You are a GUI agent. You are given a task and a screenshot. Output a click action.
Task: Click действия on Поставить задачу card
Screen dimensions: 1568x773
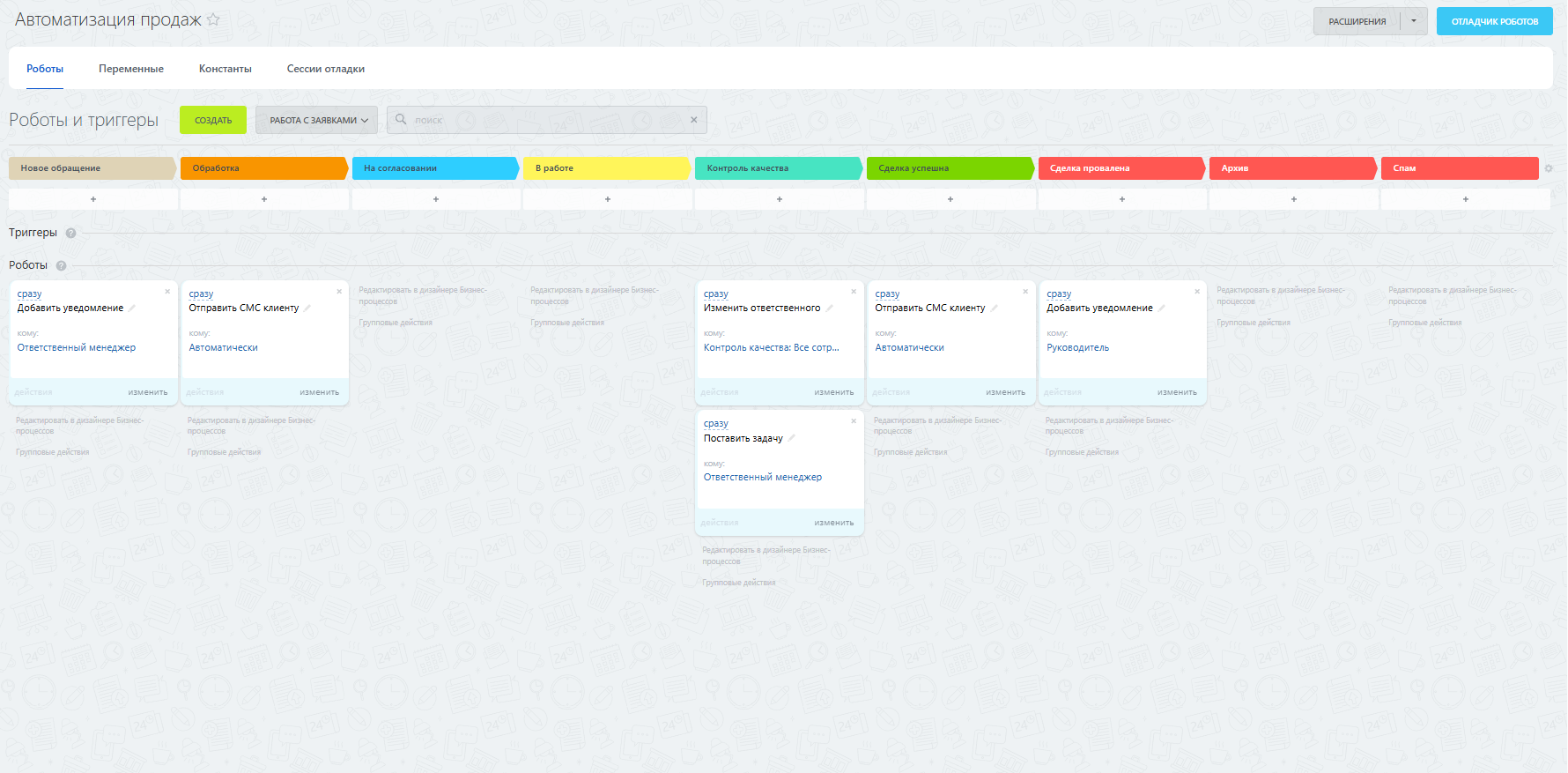720,523
